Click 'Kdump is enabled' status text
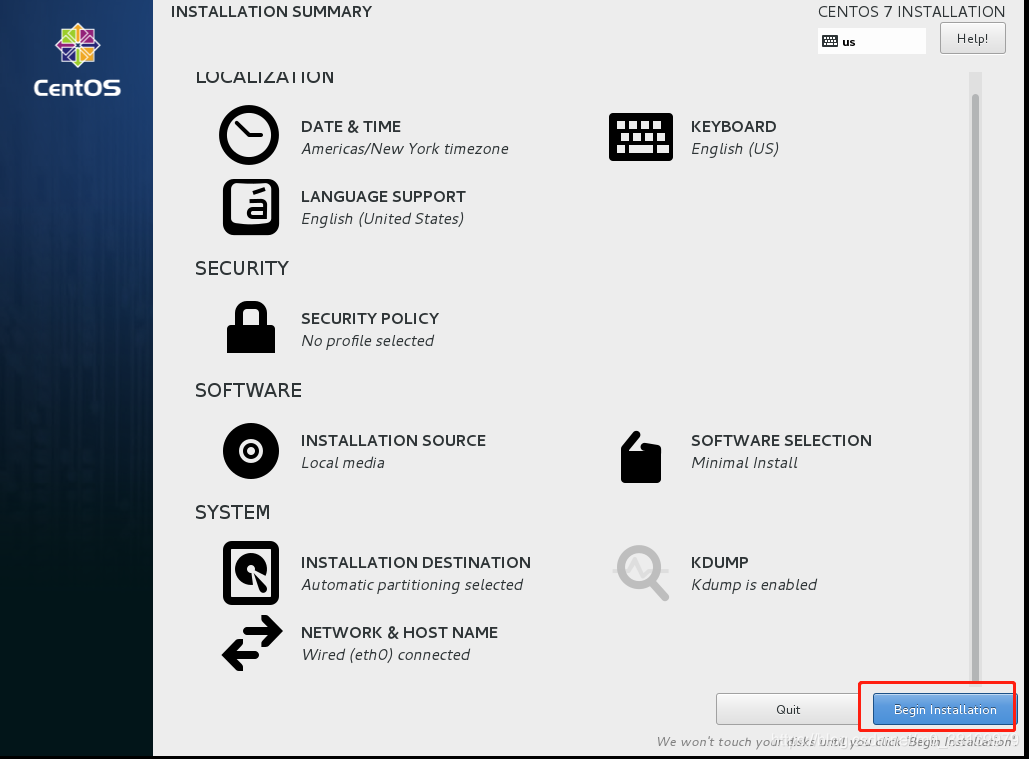This screenshot has height=759, width=1029. 753,585
